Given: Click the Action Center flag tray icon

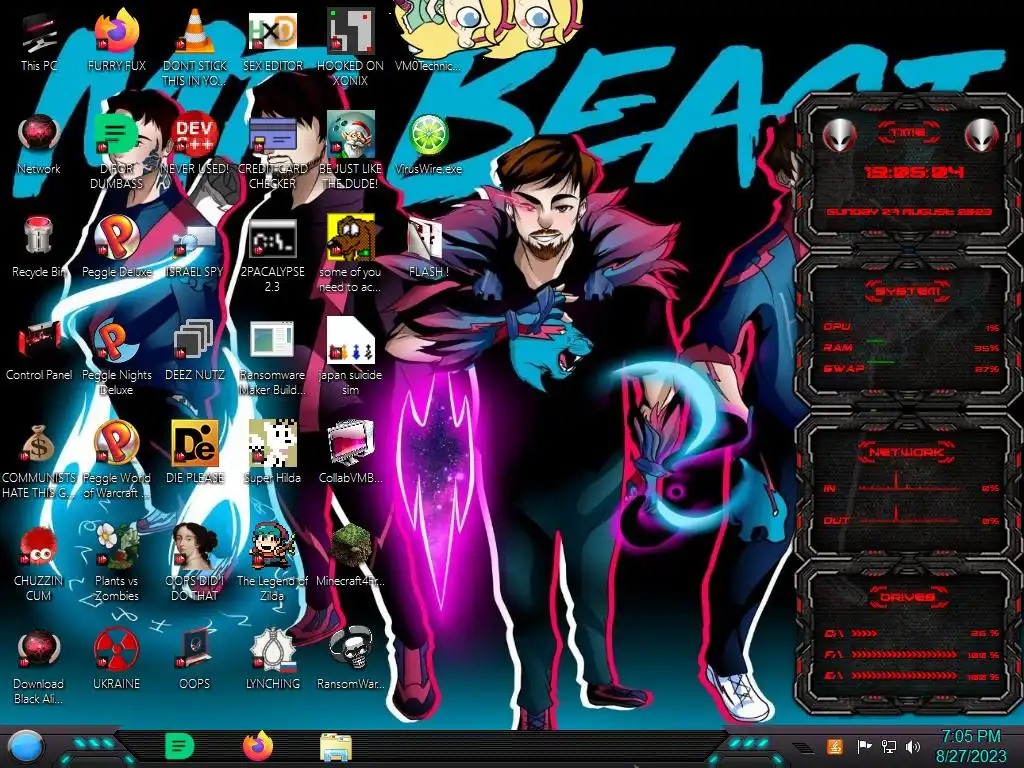Looking at the screenshot, I should tap(864, 746).
